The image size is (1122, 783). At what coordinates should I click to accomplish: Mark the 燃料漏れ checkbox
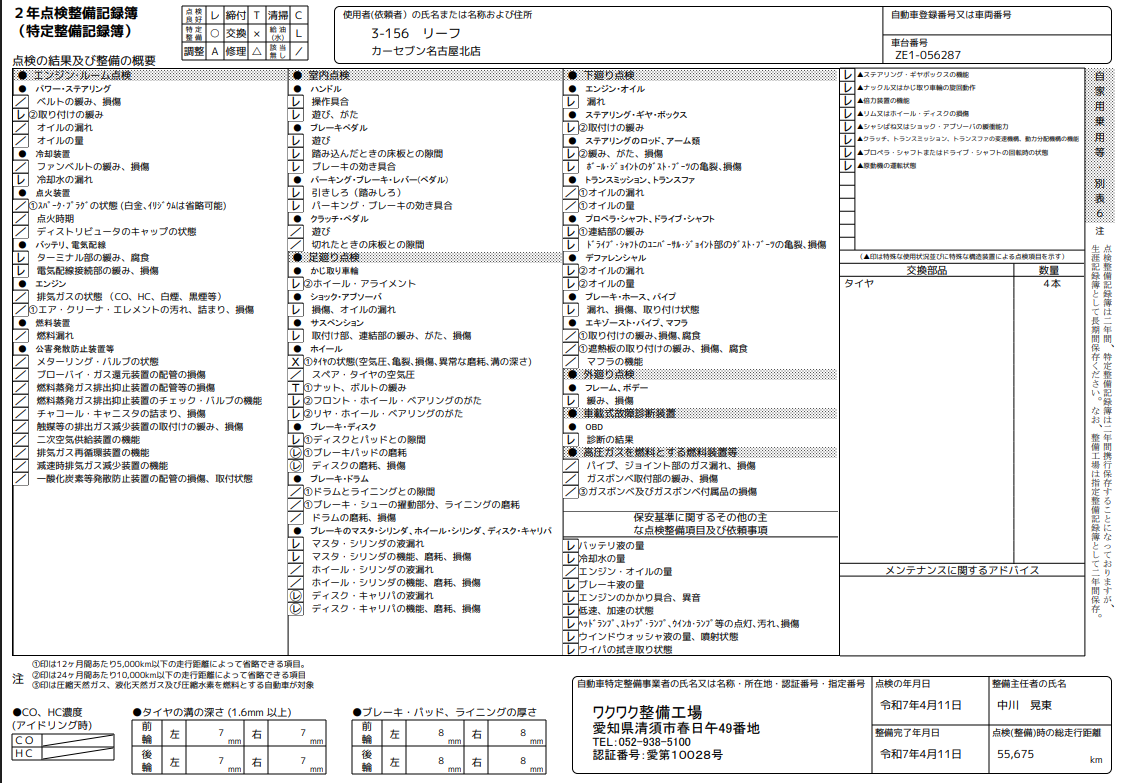click(21, 336)
